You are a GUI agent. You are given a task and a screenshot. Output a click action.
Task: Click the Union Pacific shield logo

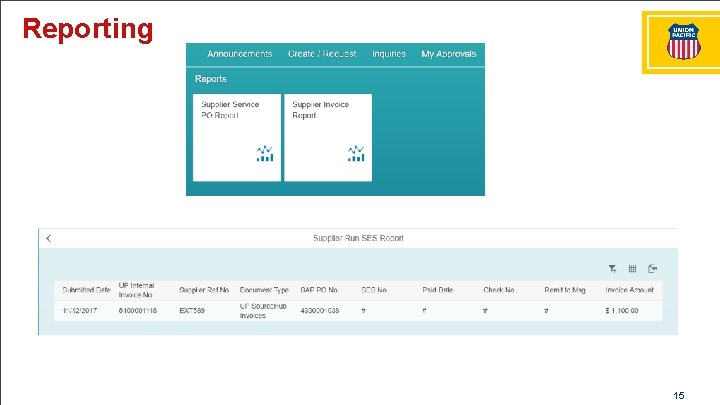[684, 42]
